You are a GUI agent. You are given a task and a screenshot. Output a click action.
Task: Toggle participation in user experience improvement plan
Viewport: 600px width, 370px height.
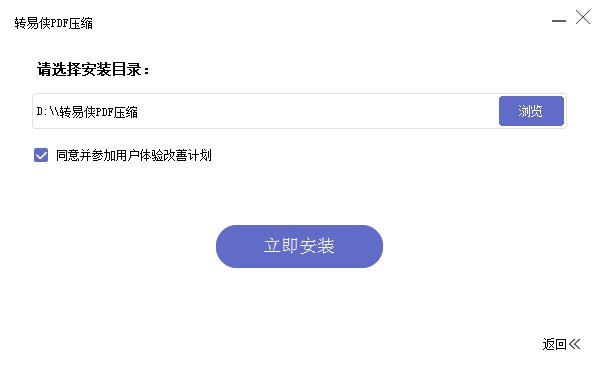click(41, 155)
